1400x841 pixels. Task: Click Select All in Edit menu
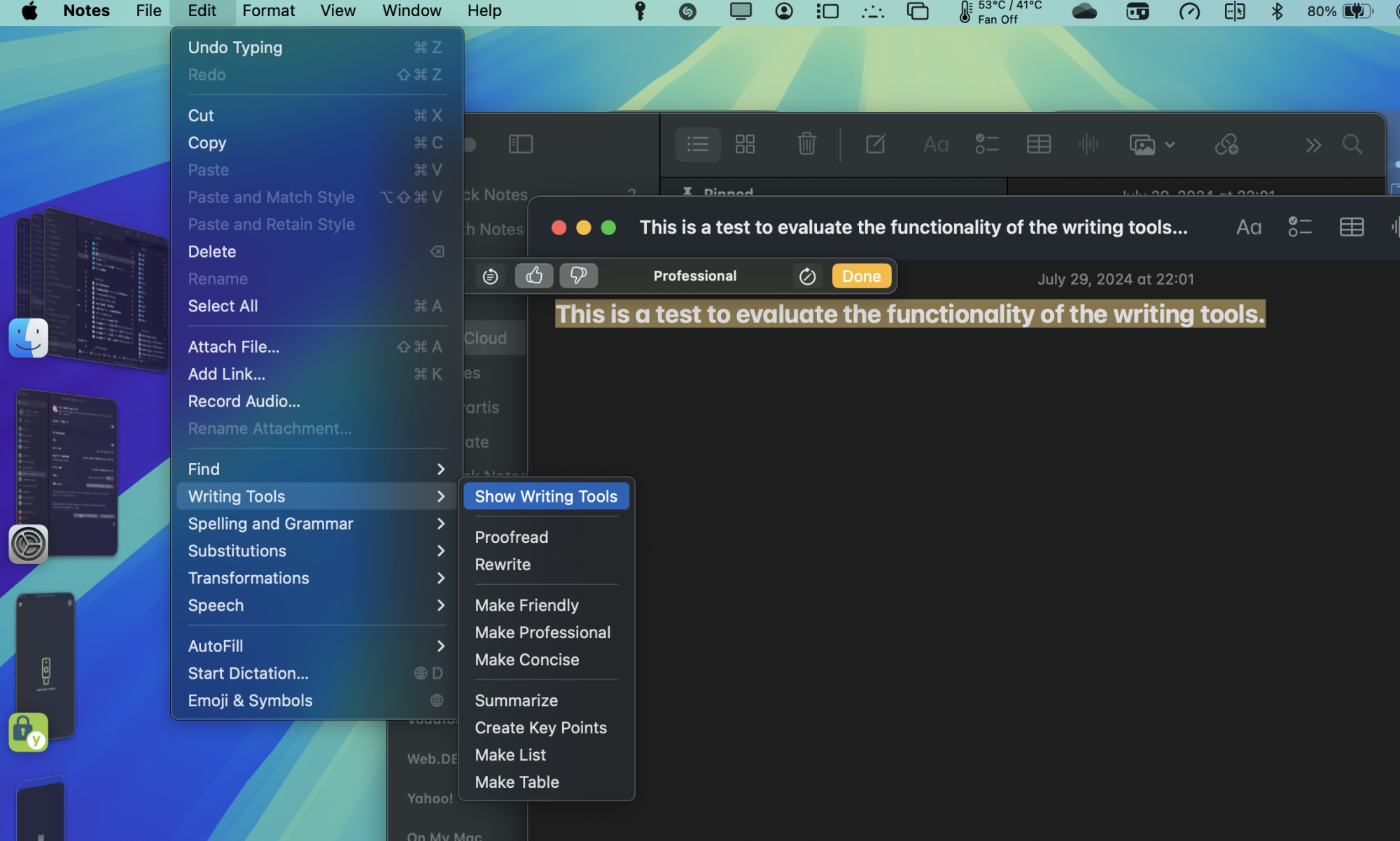(223, 306)
